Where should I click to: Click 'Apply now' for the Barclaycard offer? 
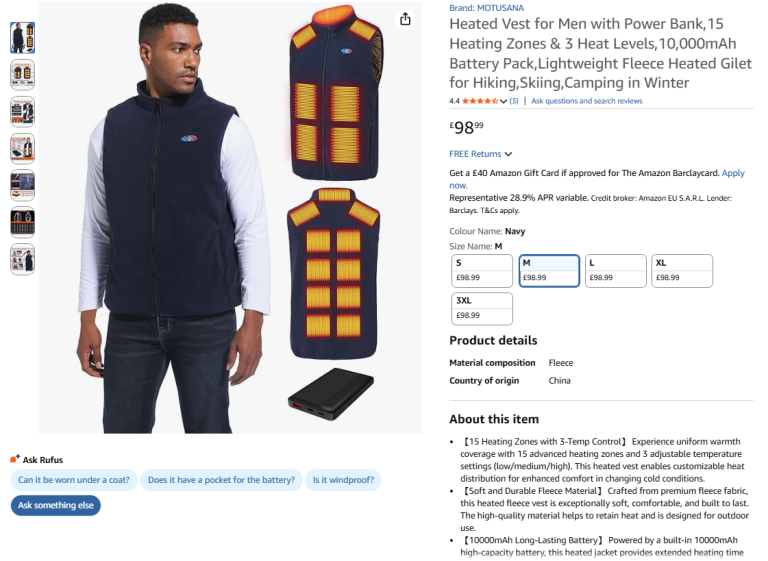click(732, 173)
